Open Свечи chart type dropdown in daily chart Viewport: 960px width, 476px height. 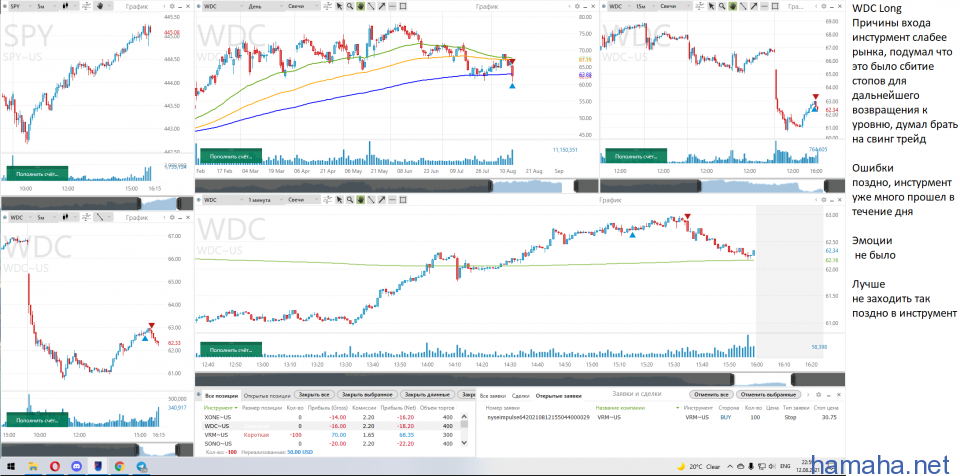(x=304, y=6)
